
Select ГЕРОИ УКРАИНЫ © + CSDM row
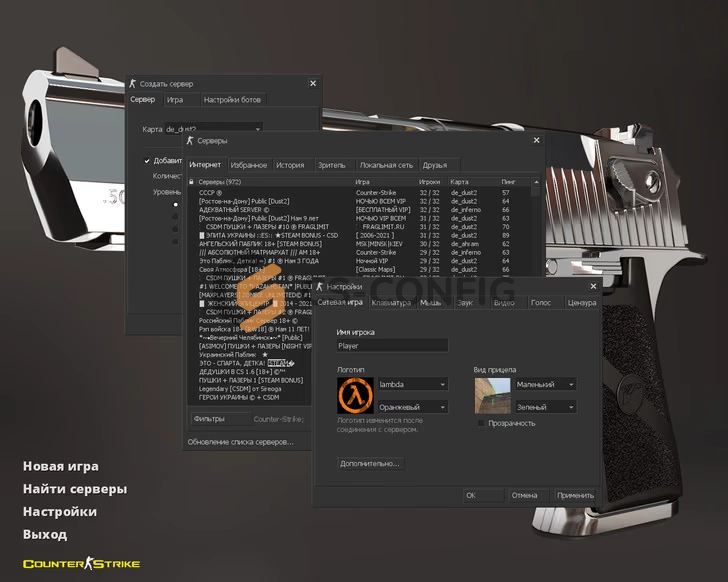251,397
